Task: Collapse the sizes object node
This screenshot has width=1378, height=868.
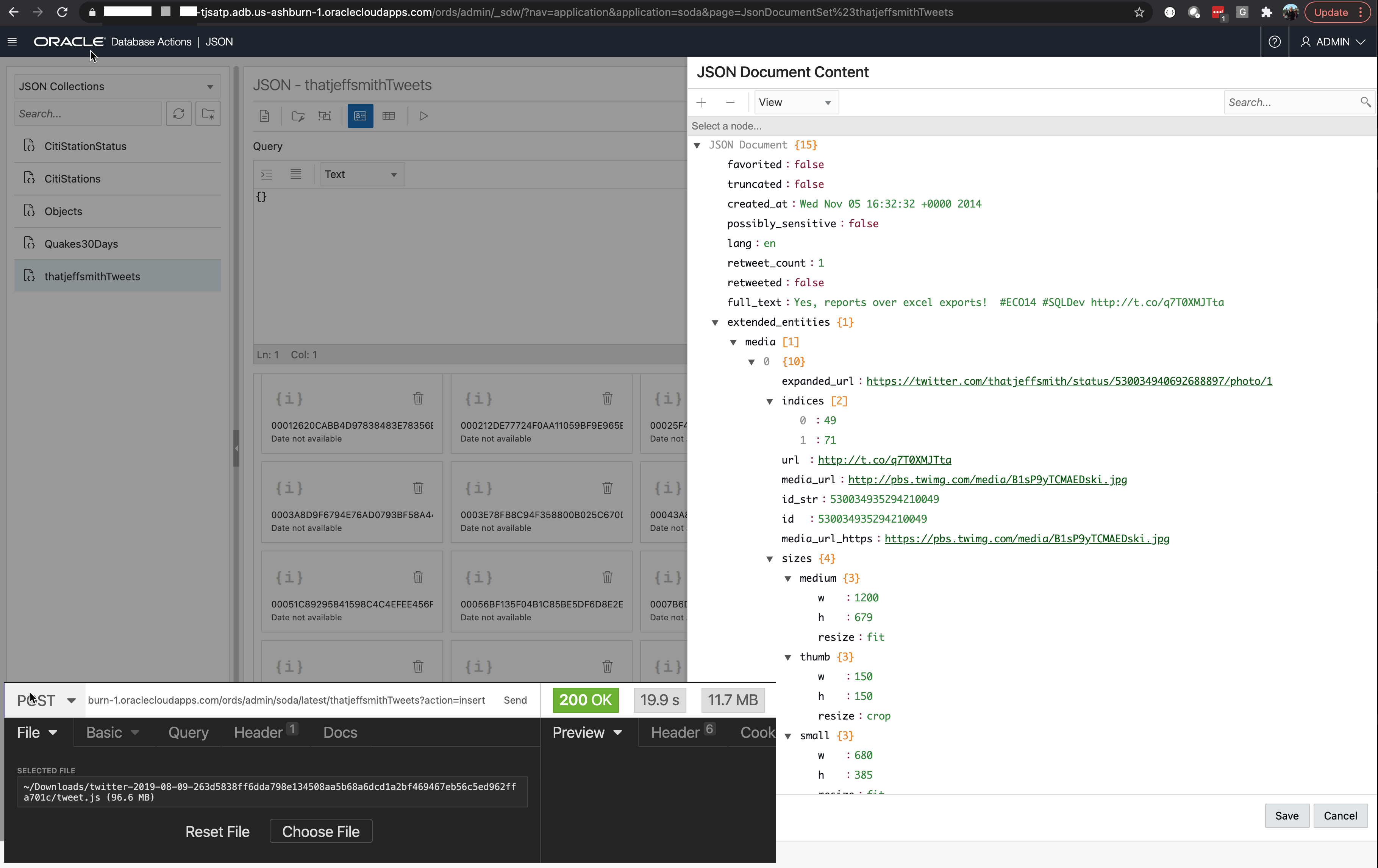Action: point(770,559)
